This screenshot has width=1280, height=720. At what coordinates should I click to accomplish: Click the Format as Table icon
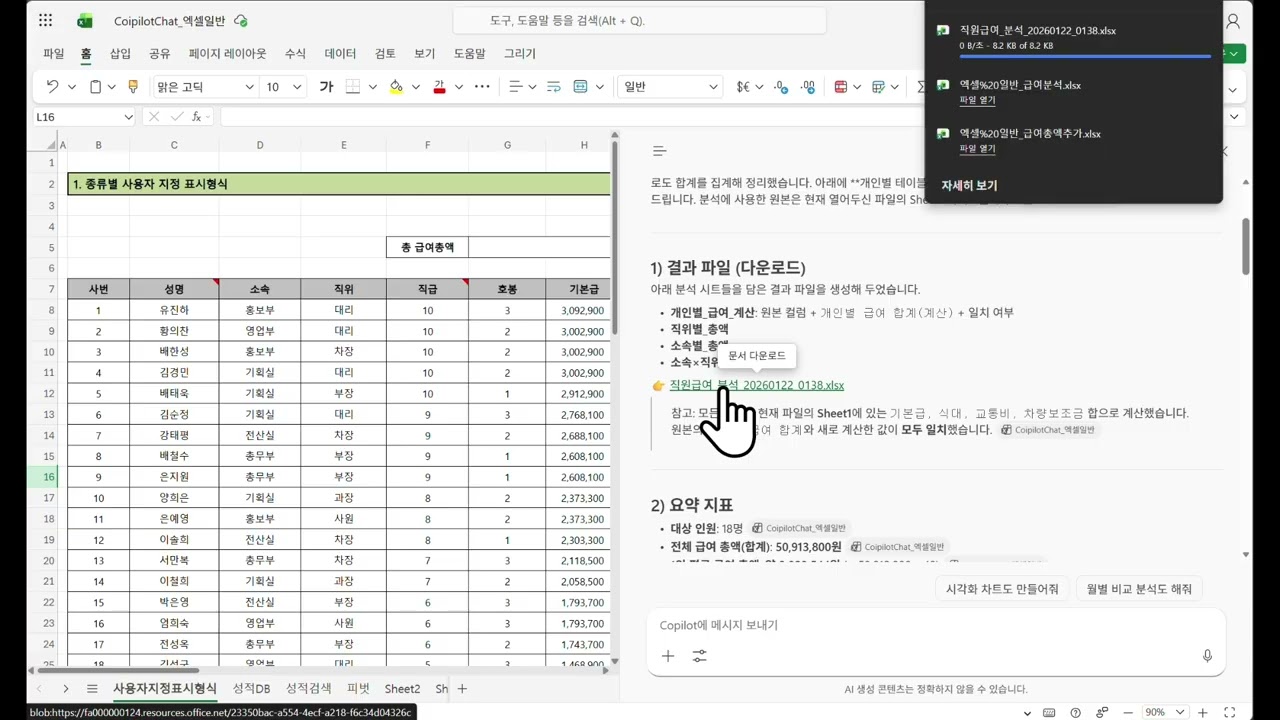(x=878, y=87)
